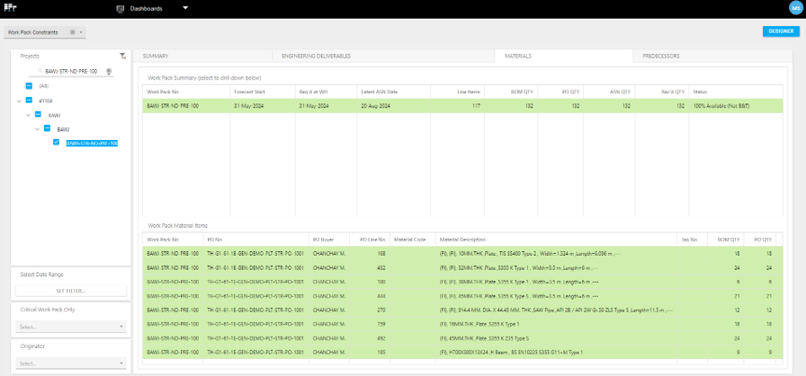
Task: Select the H Beam material description row
Action: tap(463, 352)
